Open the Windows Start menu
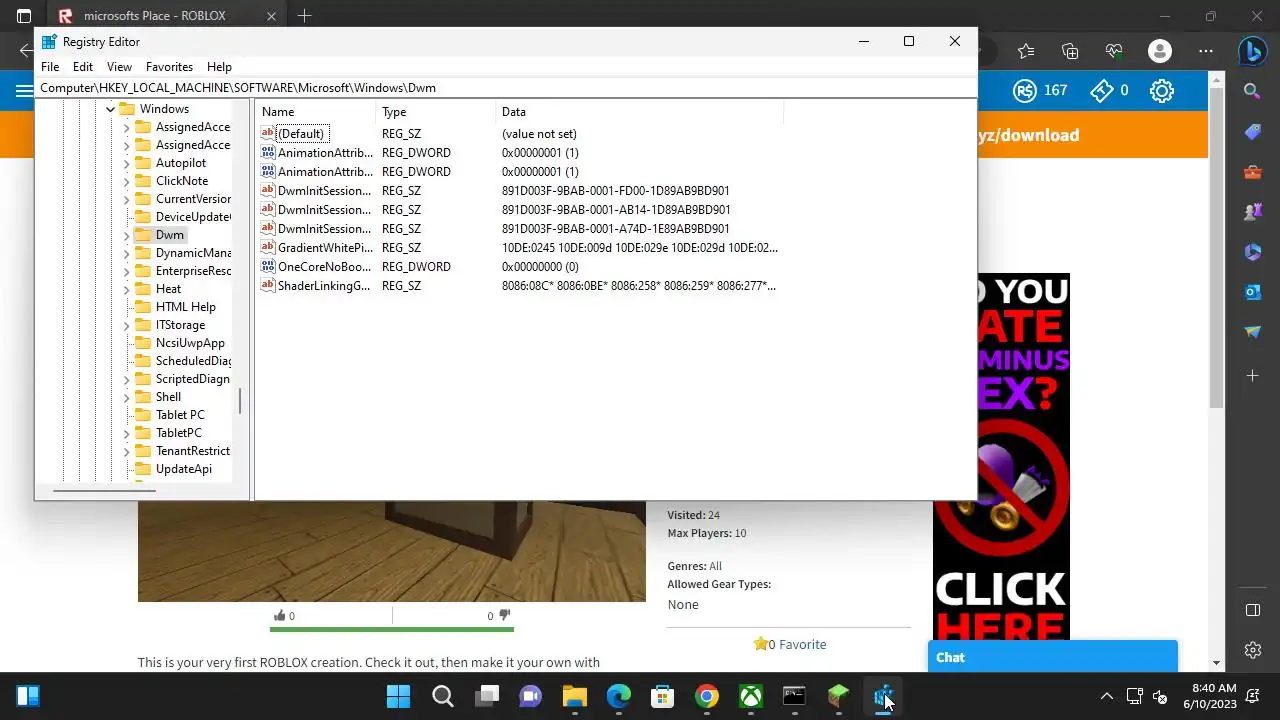Screen dimensions: 1280x720 (398, 696)
